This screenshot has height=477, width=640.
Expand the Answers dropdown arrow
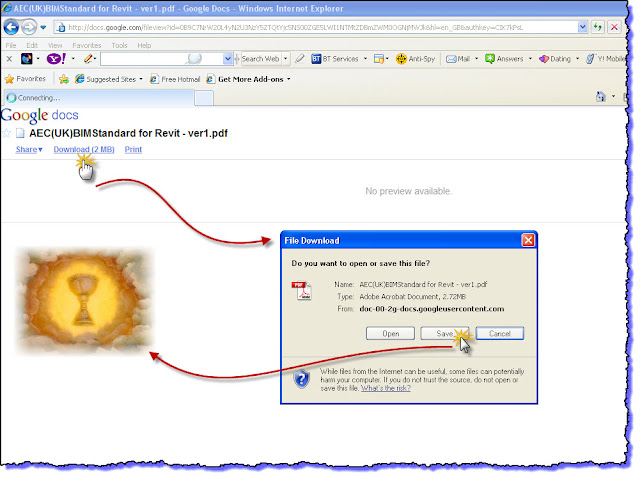point(530,59)
